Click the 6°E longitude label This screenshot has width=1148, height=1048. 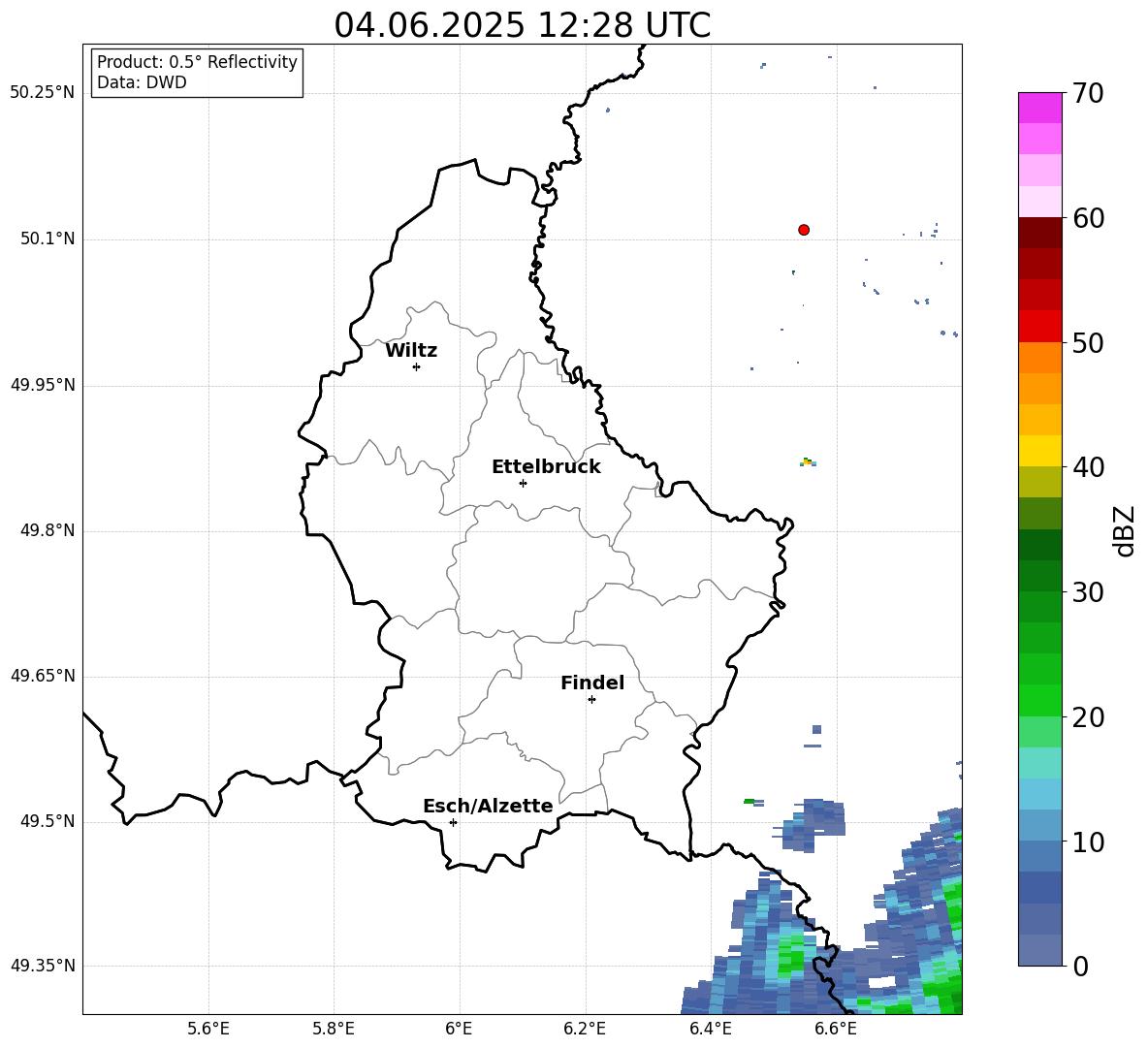[459, 1029]
